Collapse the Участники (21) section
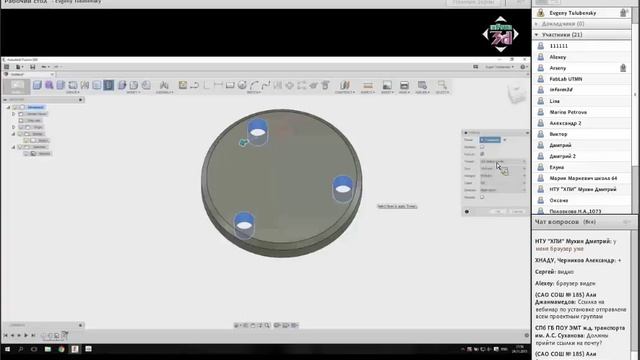Viewport: 640px width, 360px height. pos(536,35)
